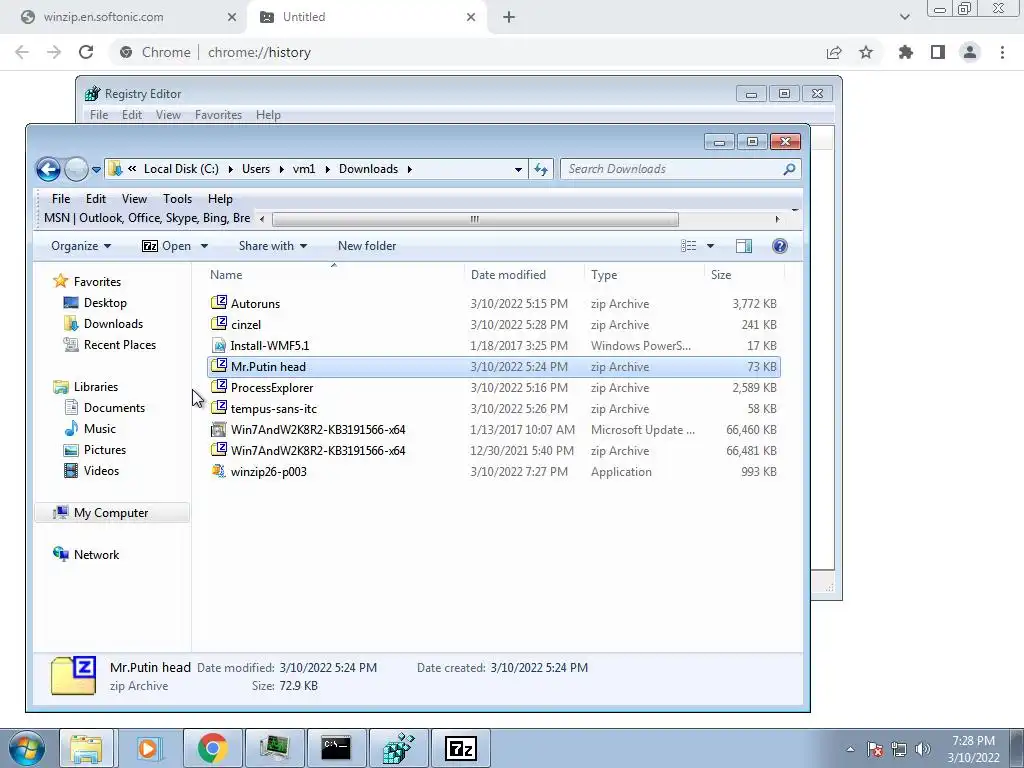The image size is (1024, 768).
Task: Click the change view icon
Action: pyautogui.click(x=688, y=246)
